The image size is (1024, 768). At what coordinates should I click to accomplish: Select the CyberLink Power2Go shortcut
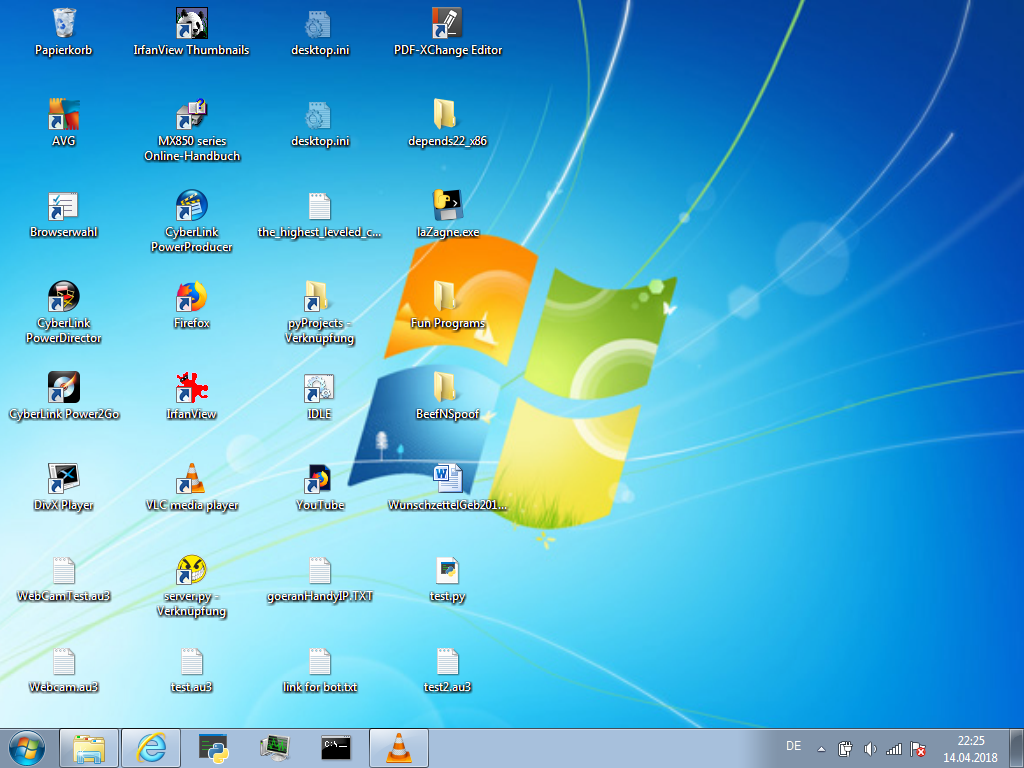click(x=63, y=396)
